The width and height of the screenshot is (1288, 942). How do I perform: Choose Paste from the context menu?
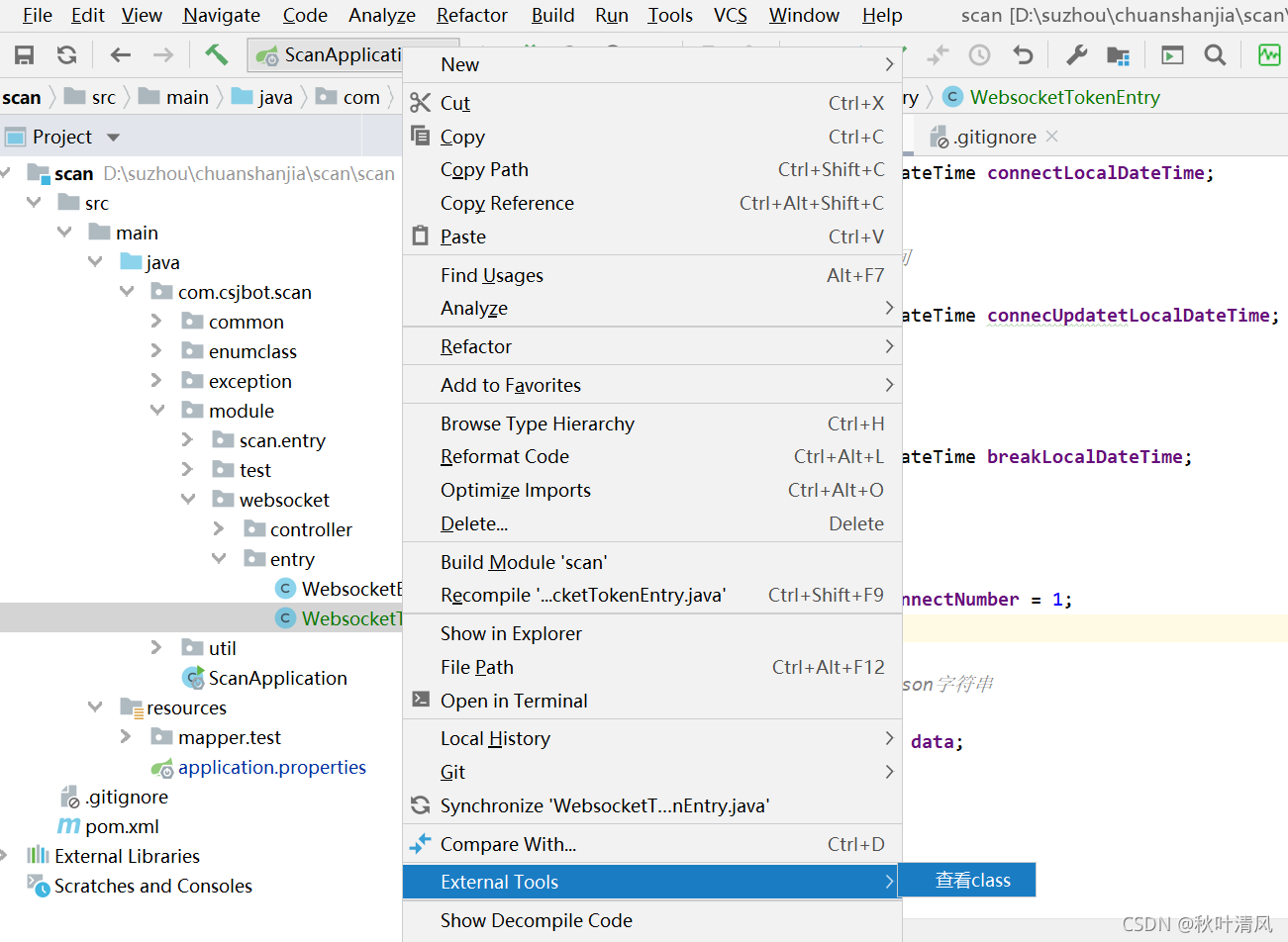652,237
